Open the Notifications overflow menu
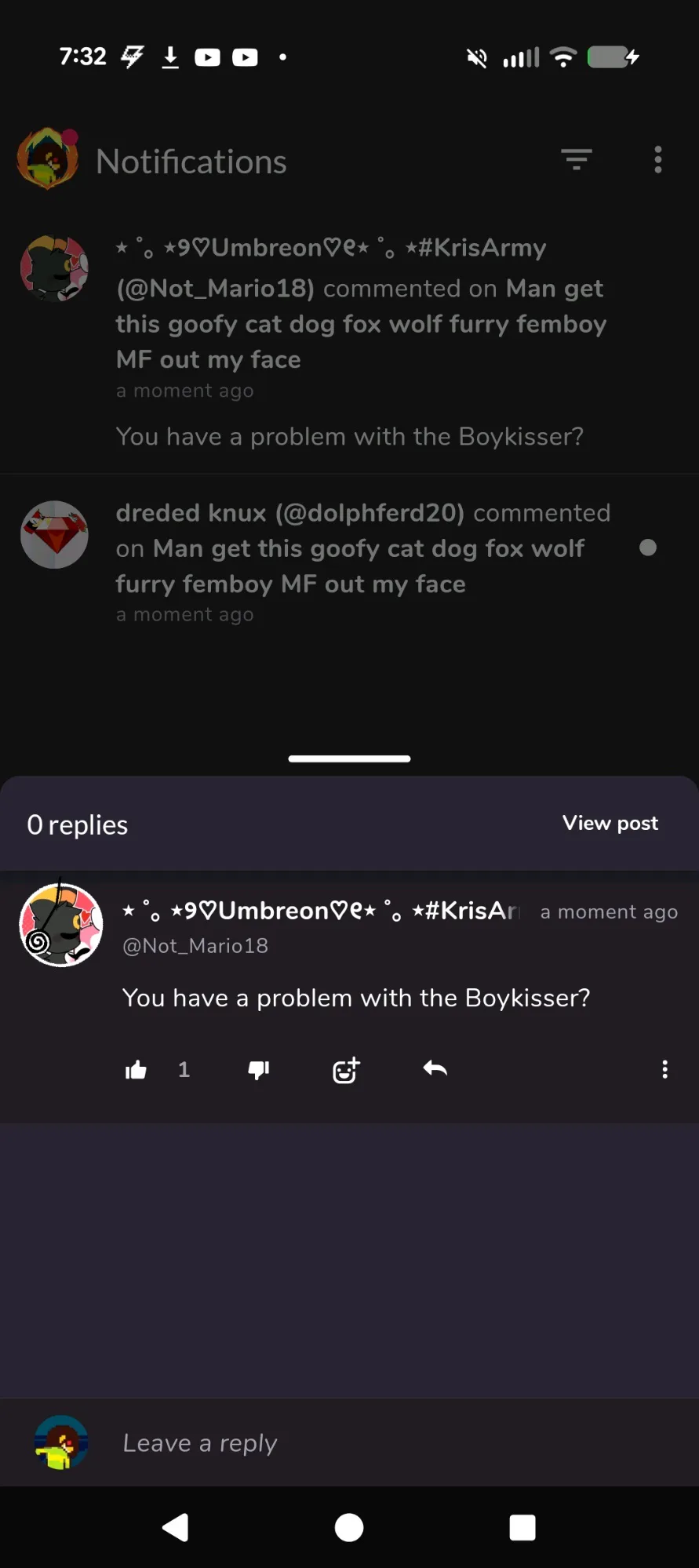Viewport: 699px width, 1568px height. (658, 159)
